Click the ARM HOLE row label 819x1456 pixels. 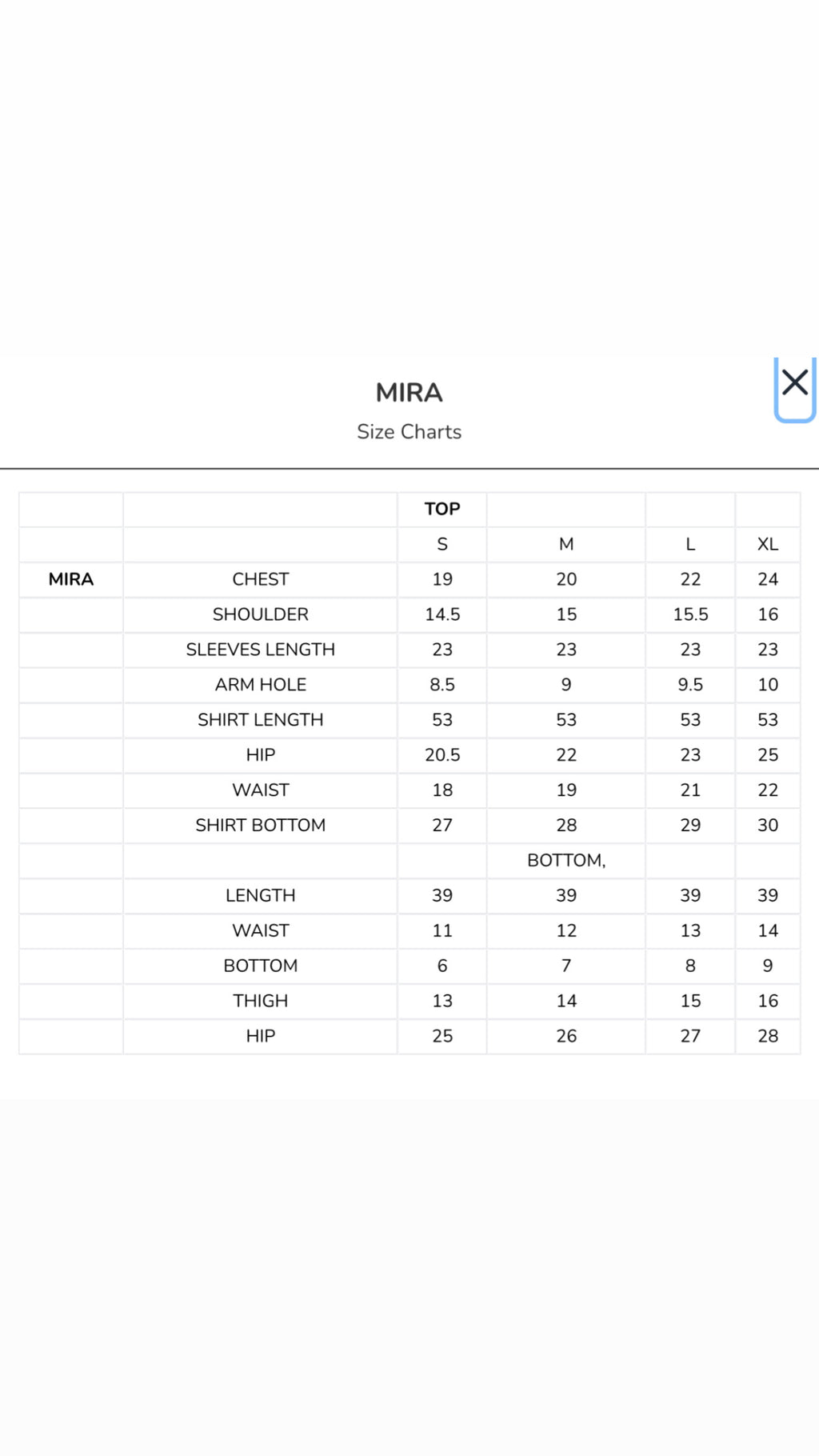point(261,685)
